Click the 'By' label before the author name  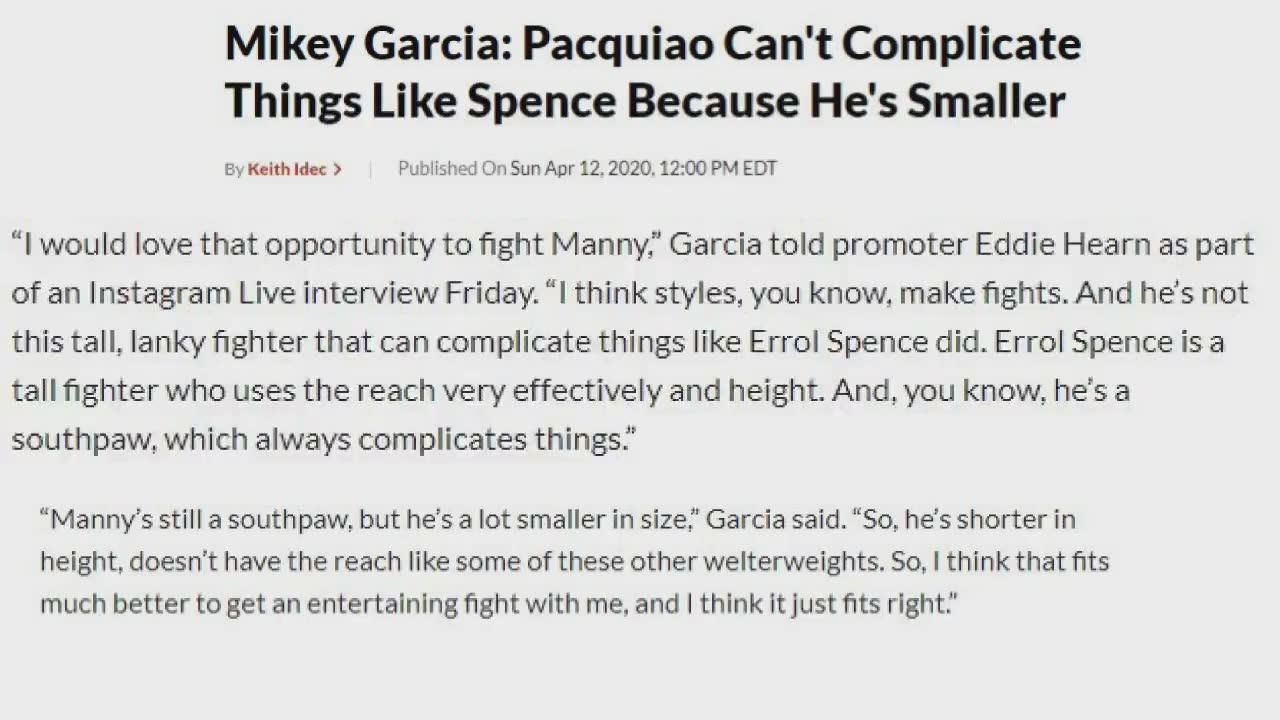coord(234,170)
